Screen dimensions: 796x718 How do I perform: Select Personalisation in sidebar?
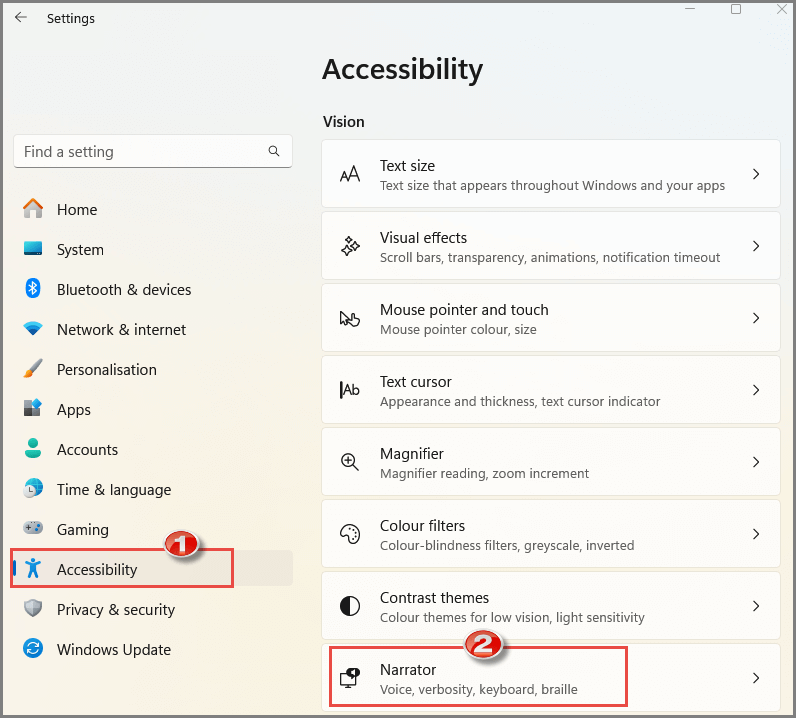[152, 370]
